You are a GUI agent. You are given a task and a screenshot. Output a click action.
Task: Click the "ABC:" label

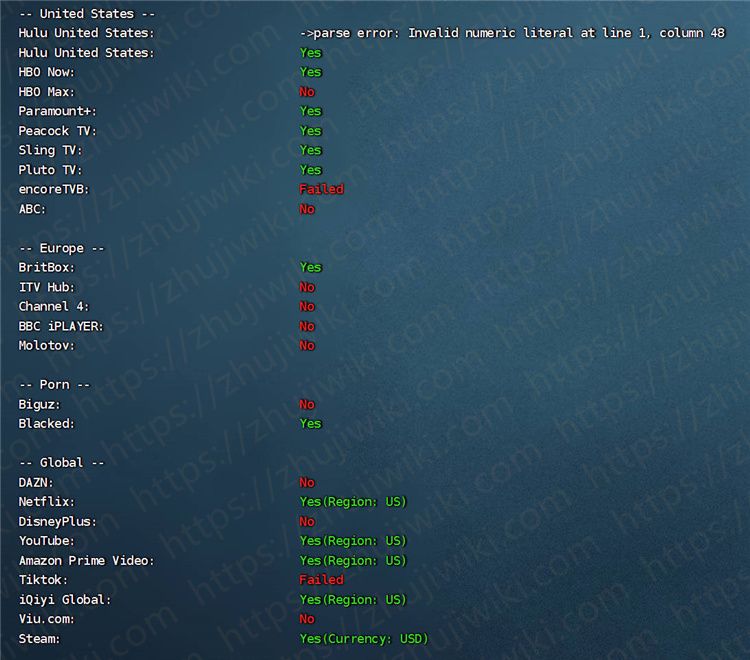[x=33, y=209]
